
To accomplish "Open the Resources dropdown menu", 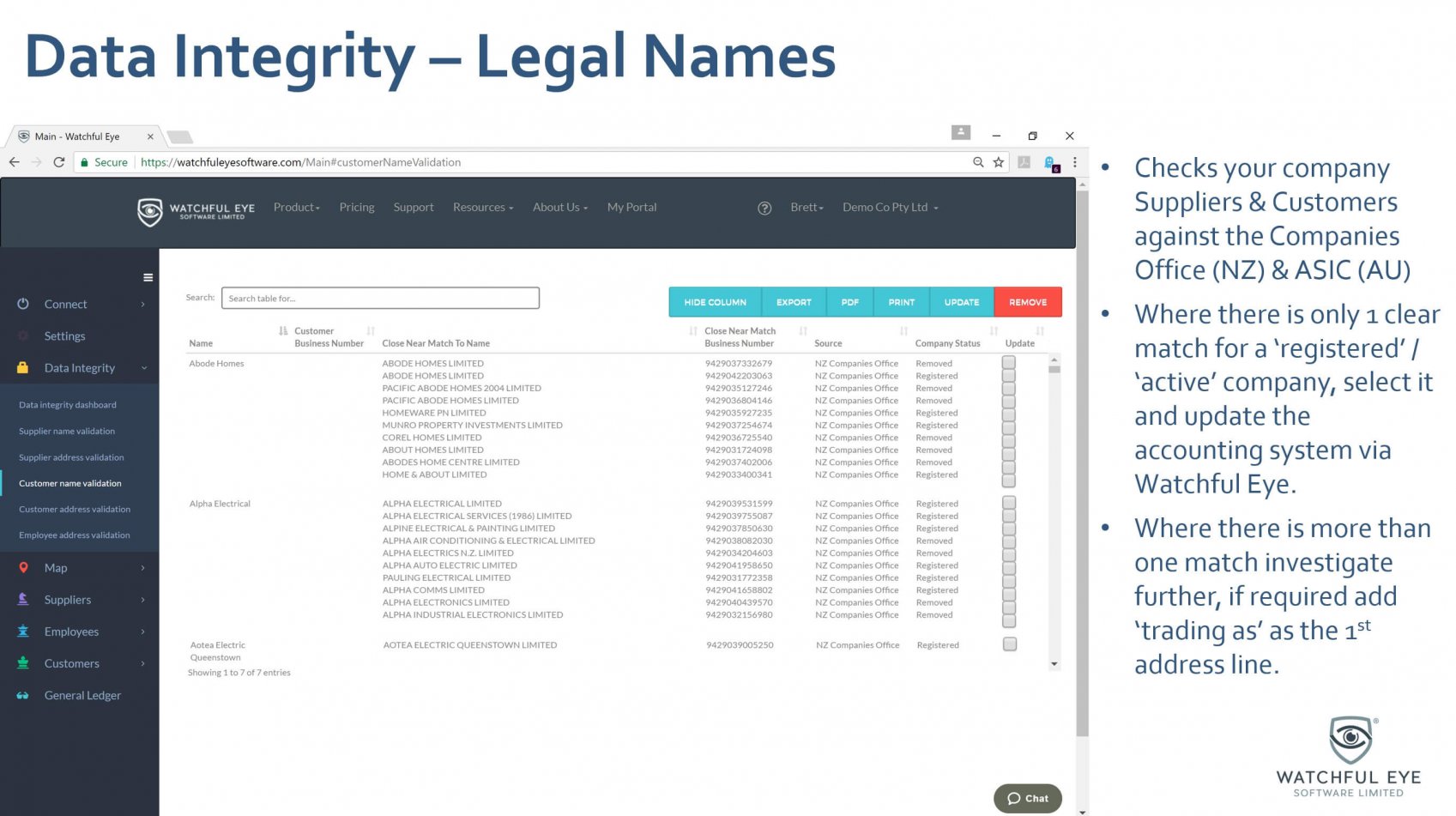I will tap(483, 208).
